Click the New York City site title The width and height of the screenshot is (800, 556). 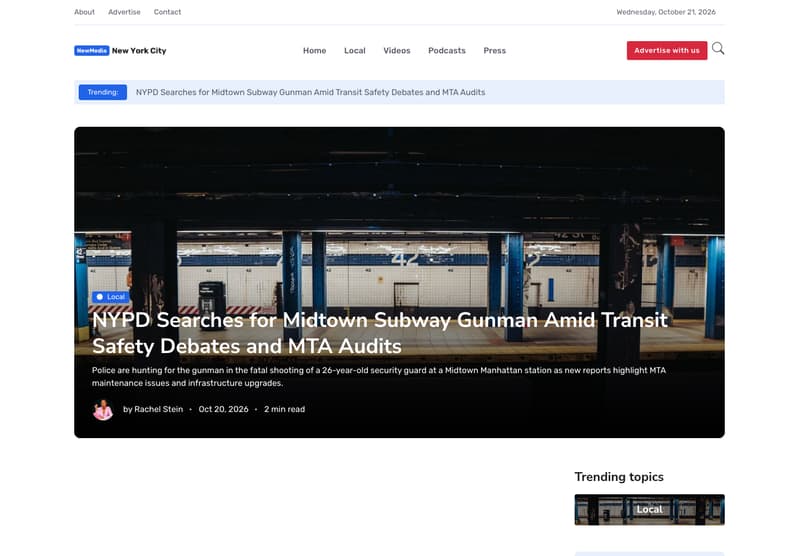139,50
